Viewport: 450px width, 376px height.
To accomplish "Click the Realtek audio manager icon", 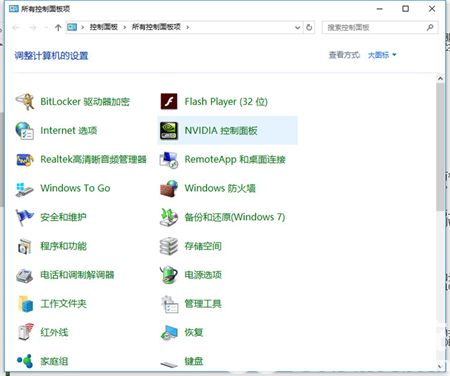I will click(25, 159).
